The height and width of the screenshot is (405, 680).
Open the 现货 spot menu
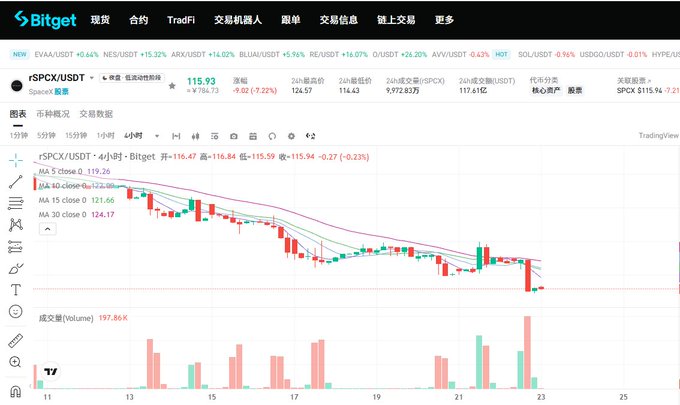click(x=100, y=20)
